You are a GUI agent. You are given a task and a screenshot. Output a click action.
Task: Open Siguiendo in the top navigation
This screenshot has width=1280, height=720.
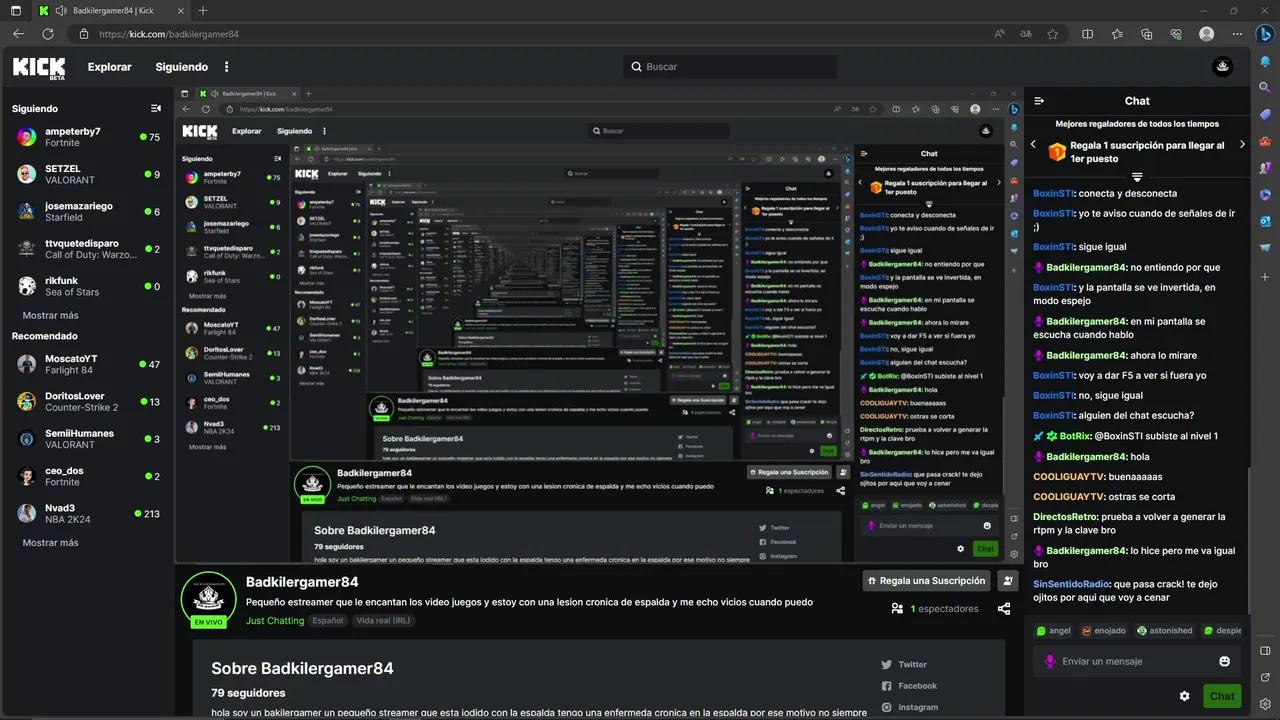181,67
